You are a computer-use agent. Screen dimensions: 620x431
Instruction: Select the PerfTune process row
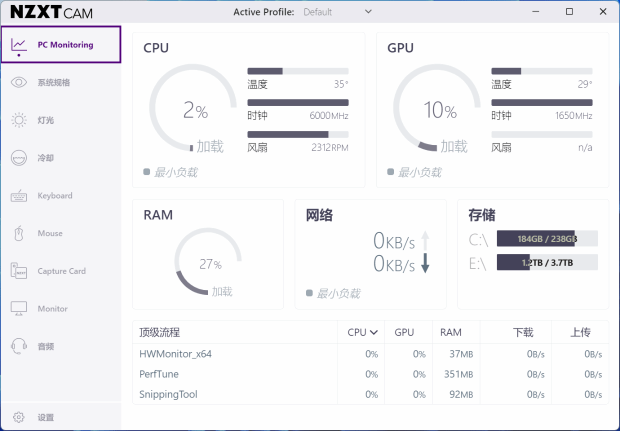(x=370, y=374)
